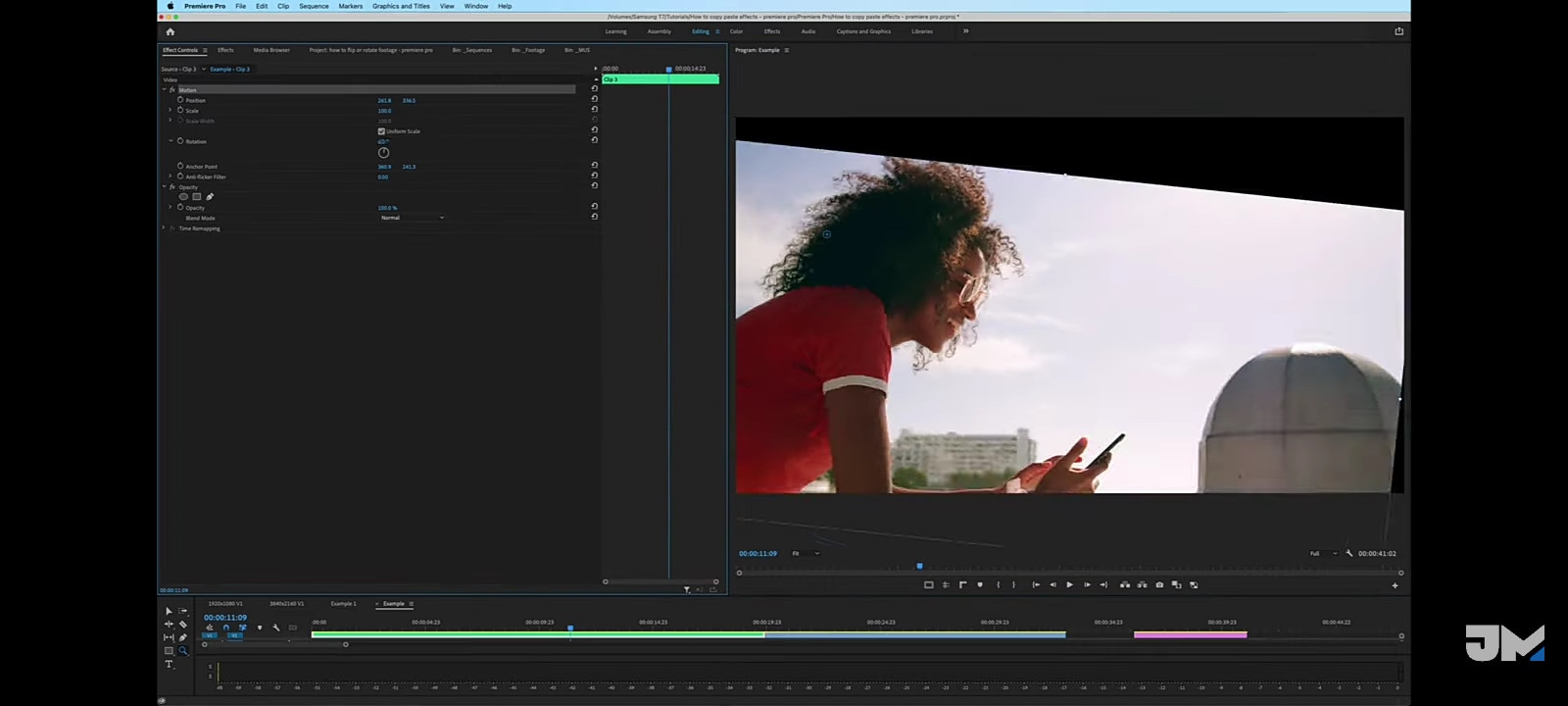Switch to the Color workspace
Image resolution: width=1568 pixels, height=706 pixels.
coord(736,31)
